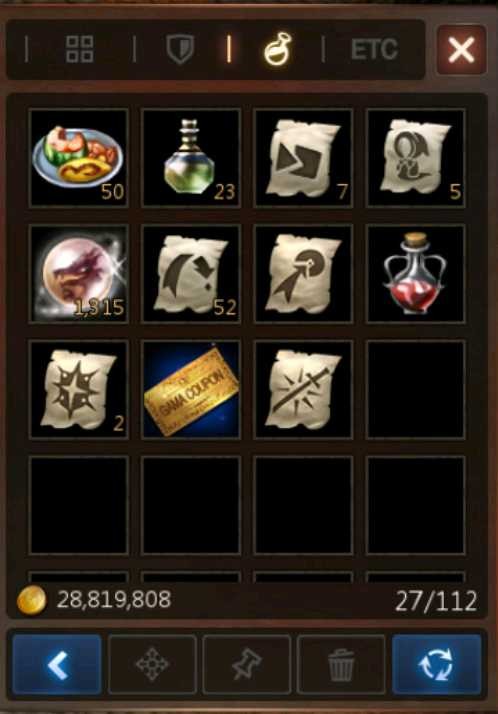Toggle the pin item button
This screenshot has width=498, height=714.
click(x=247, y=664)
